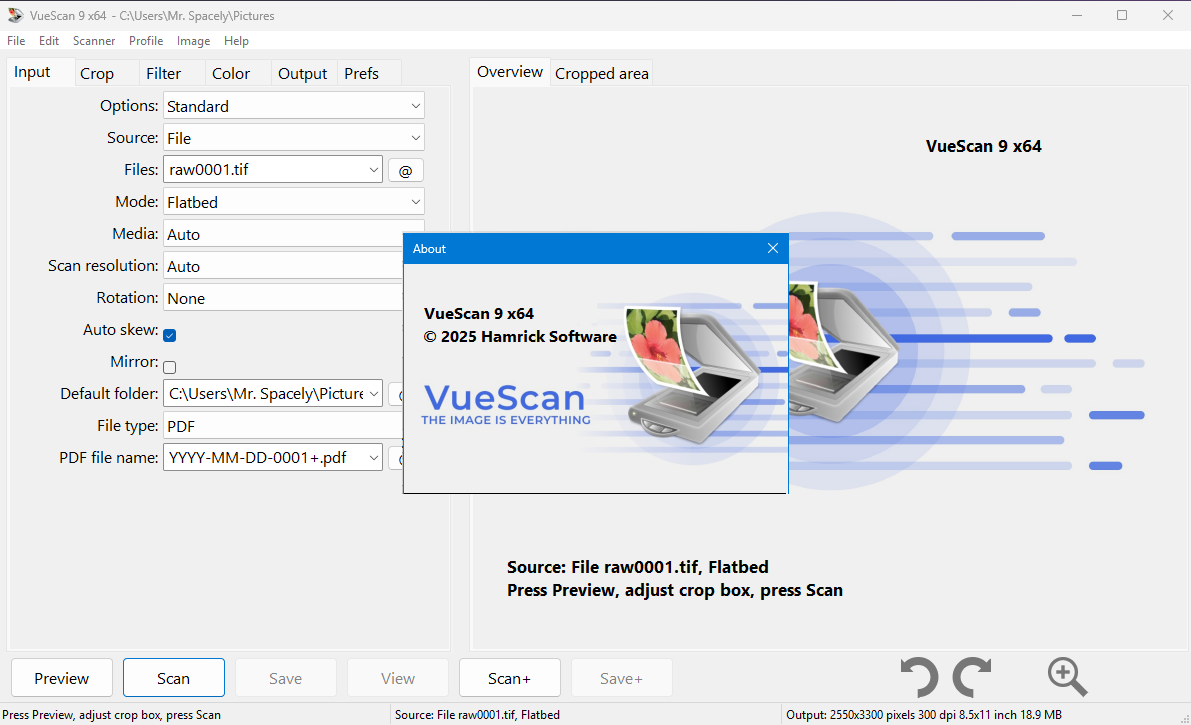Screen dimensions: 1191x725
Task: Click the Preview button
Action: coord(62,678)
